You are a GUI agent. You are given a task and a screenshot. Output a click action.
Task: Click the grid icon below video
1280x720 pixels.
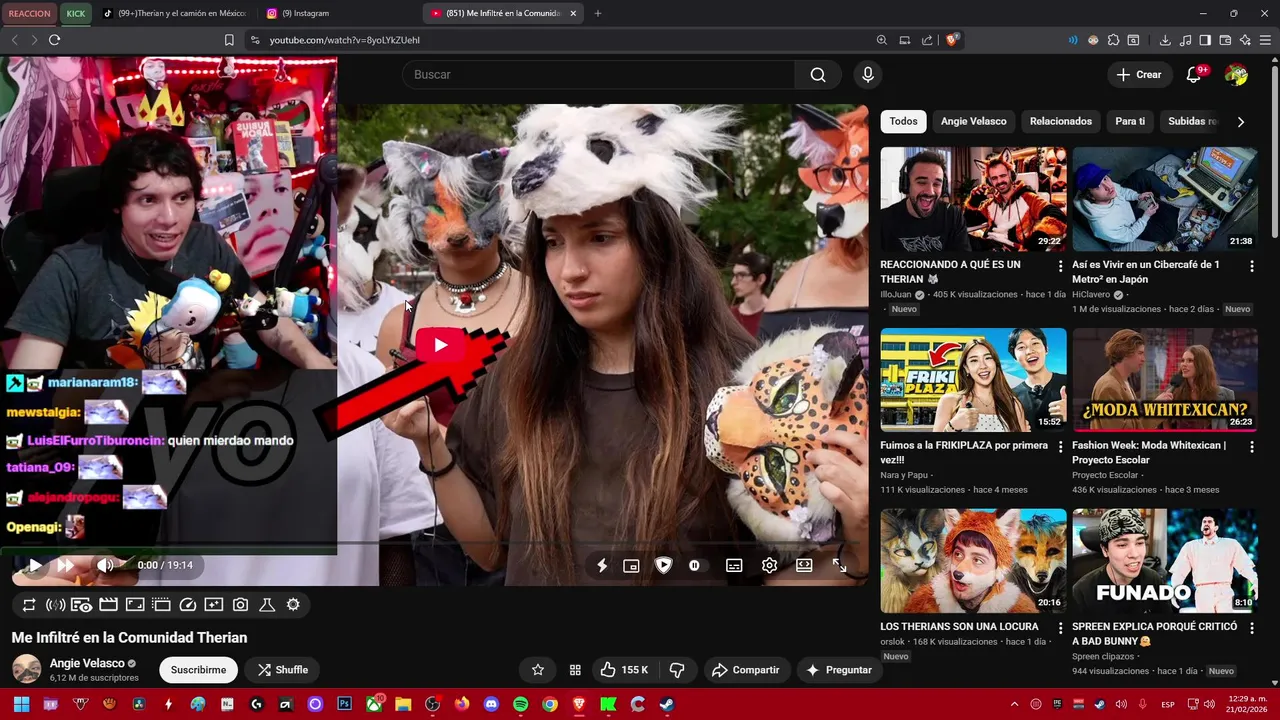coord(575,670)
